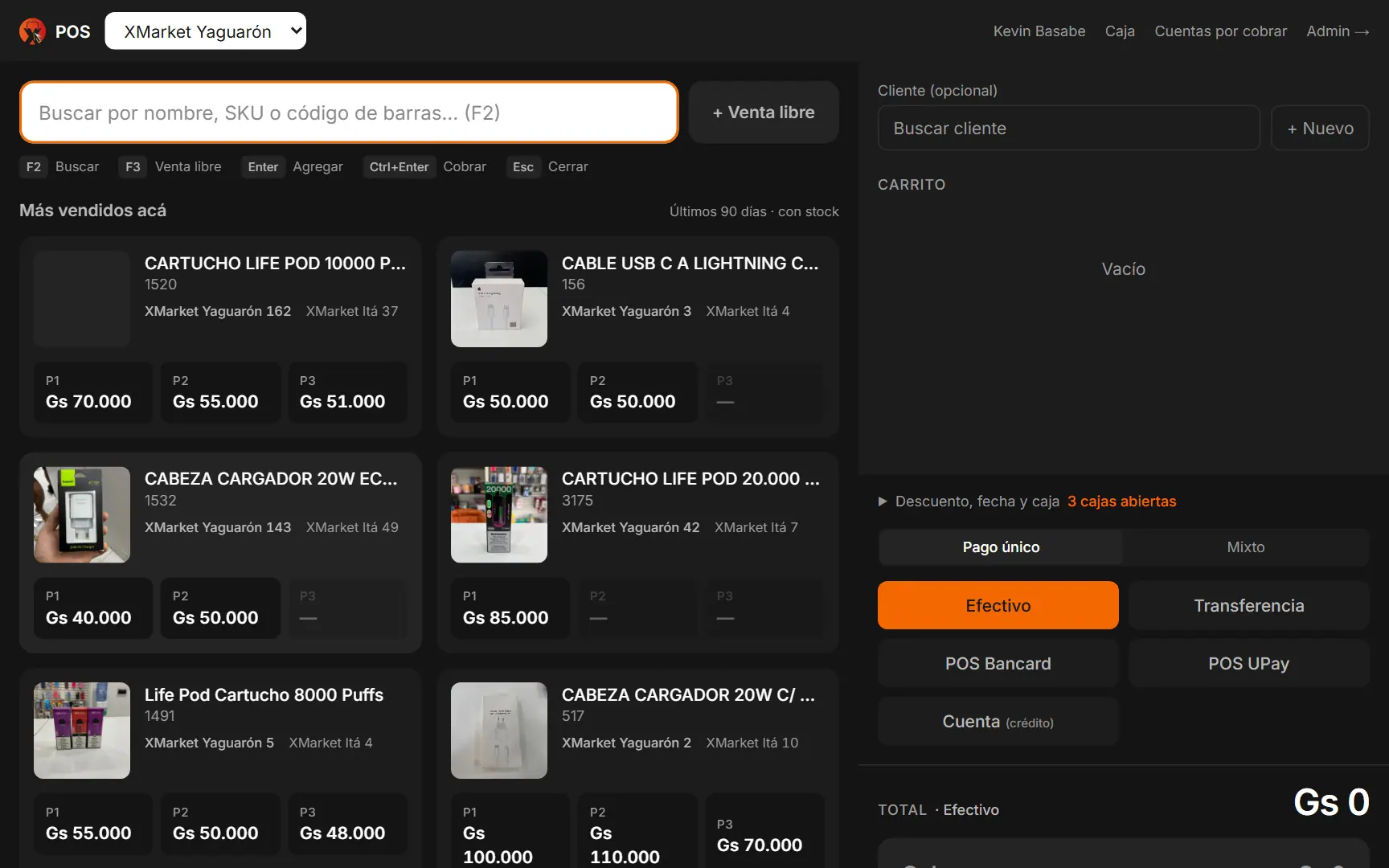This screenshot has height=868, width=1389.
Task: Click the SKU 3175 text
Action: [x=577, y=500]
